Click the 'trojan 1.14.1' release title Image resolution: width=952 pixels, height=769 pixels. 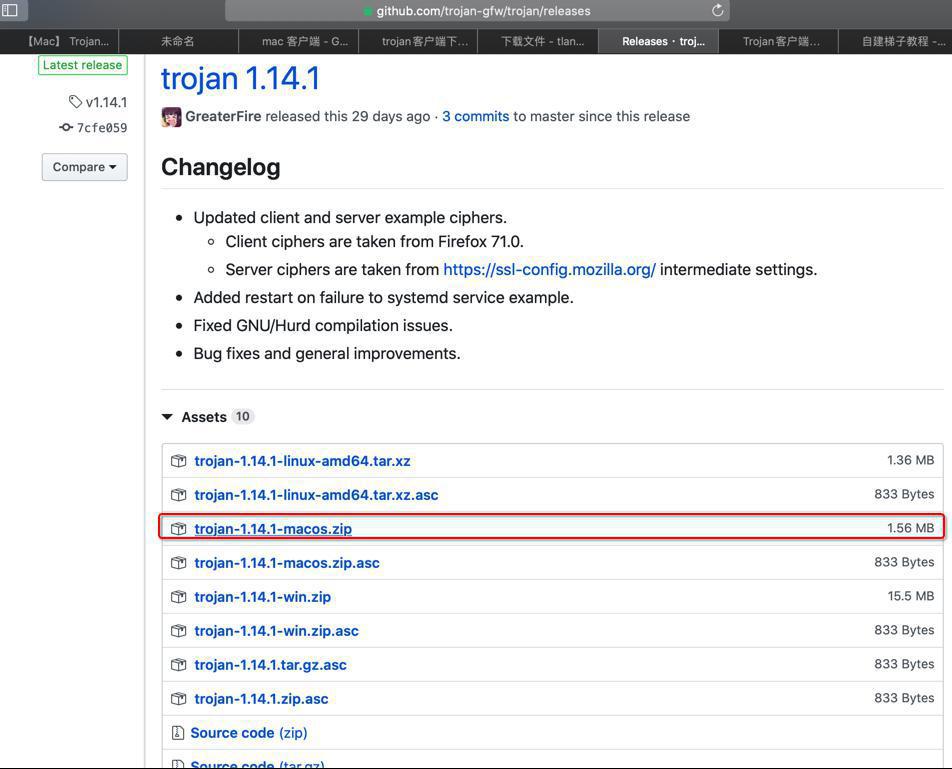pyautogui.click(x=240, y=79)
